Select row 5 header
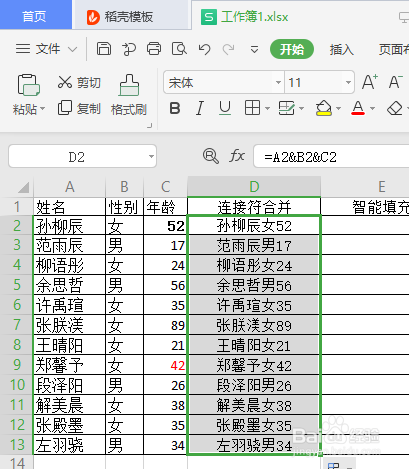 (x=17, y=285)
